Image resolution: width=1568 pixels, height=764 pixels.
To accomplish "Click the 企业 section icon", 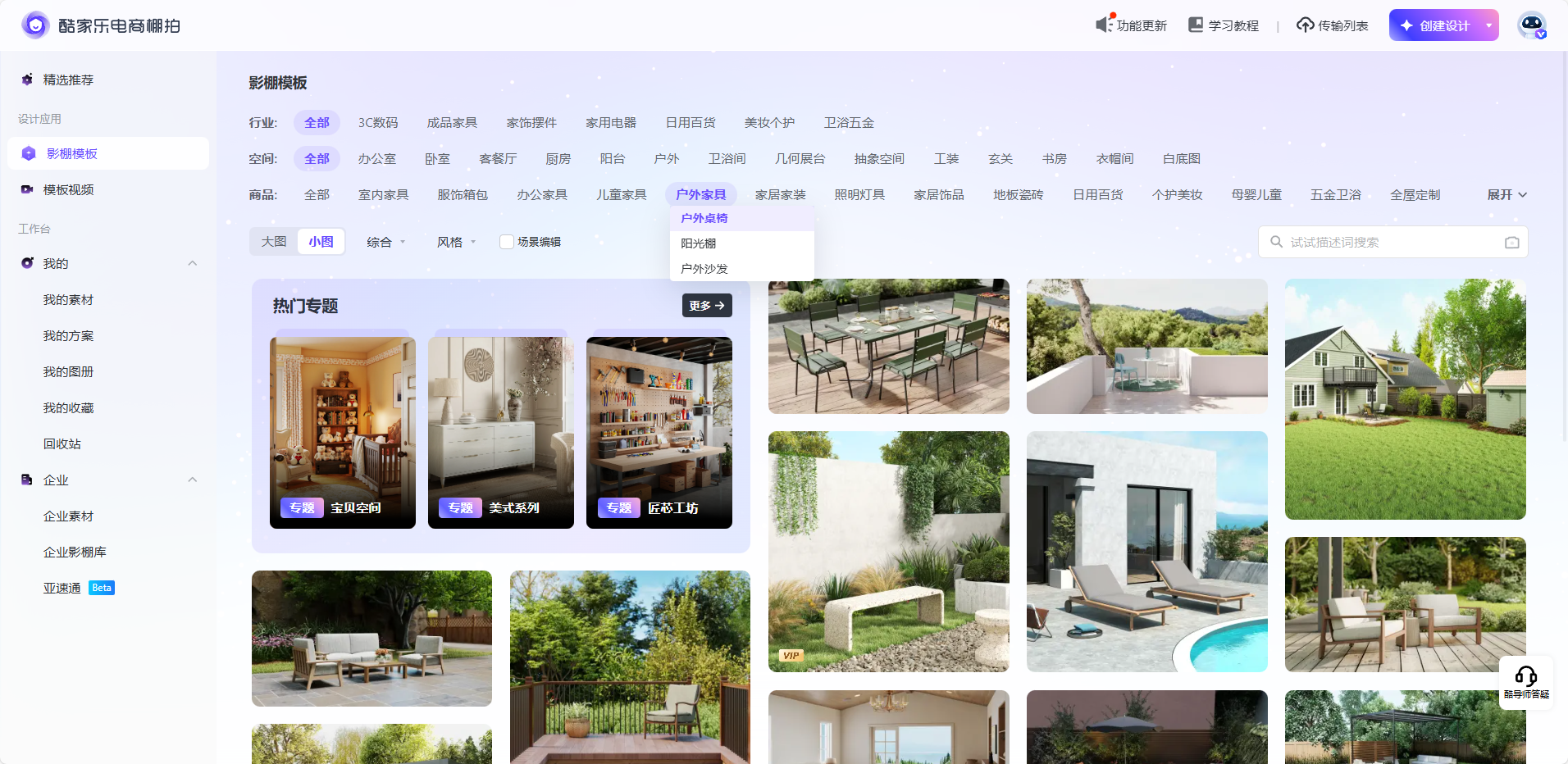I will (27, 480).
